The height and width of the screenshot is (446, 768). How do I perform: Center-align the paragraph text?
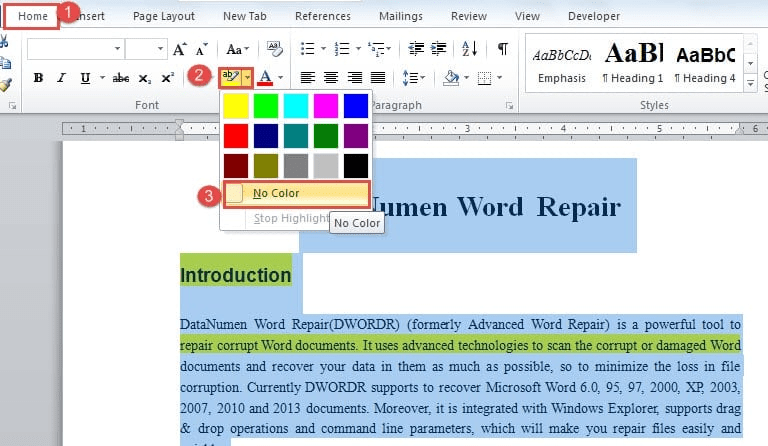tap(331, 78)
